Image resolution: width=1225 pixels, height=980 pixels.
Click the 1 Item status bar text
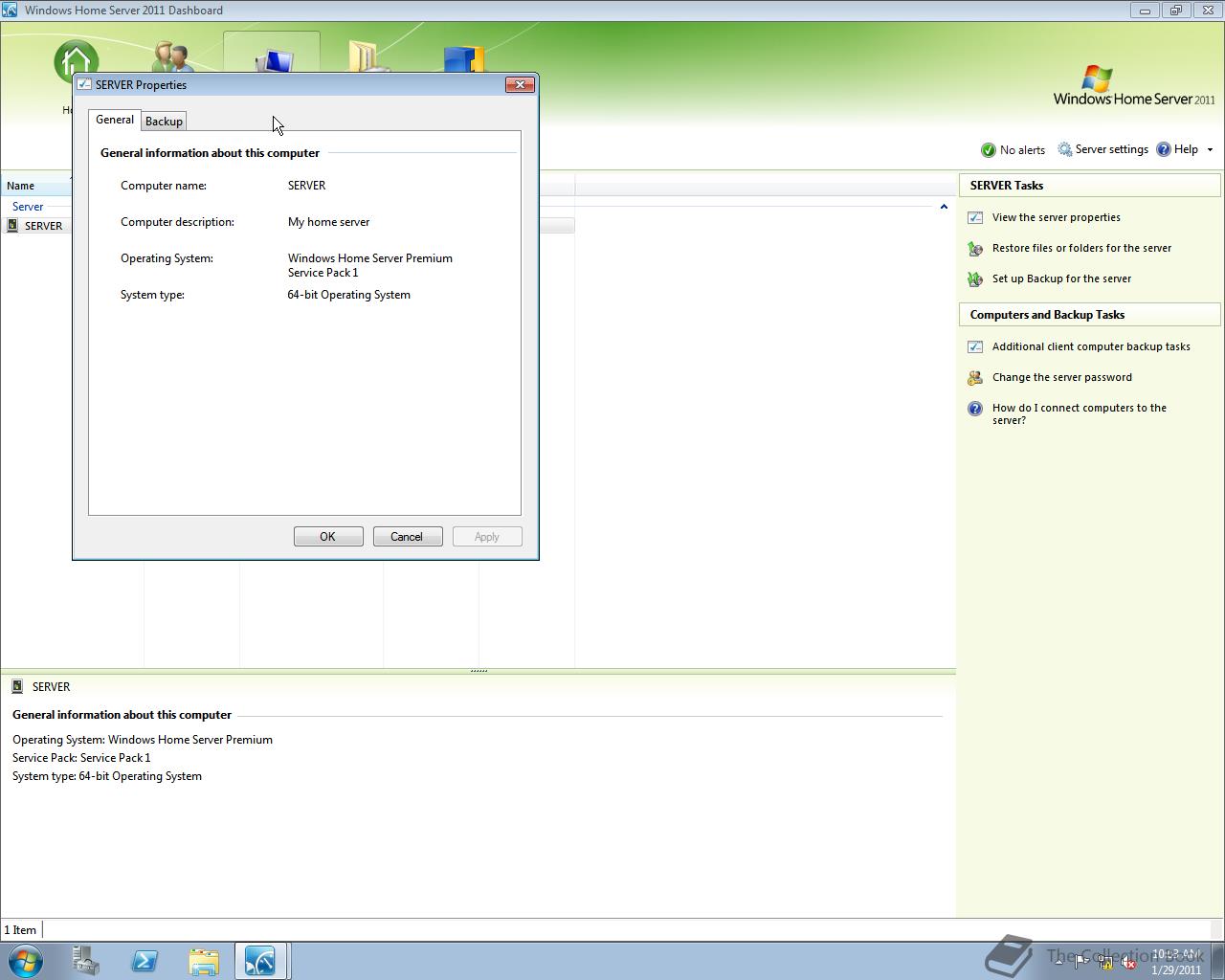coord(20,930)
